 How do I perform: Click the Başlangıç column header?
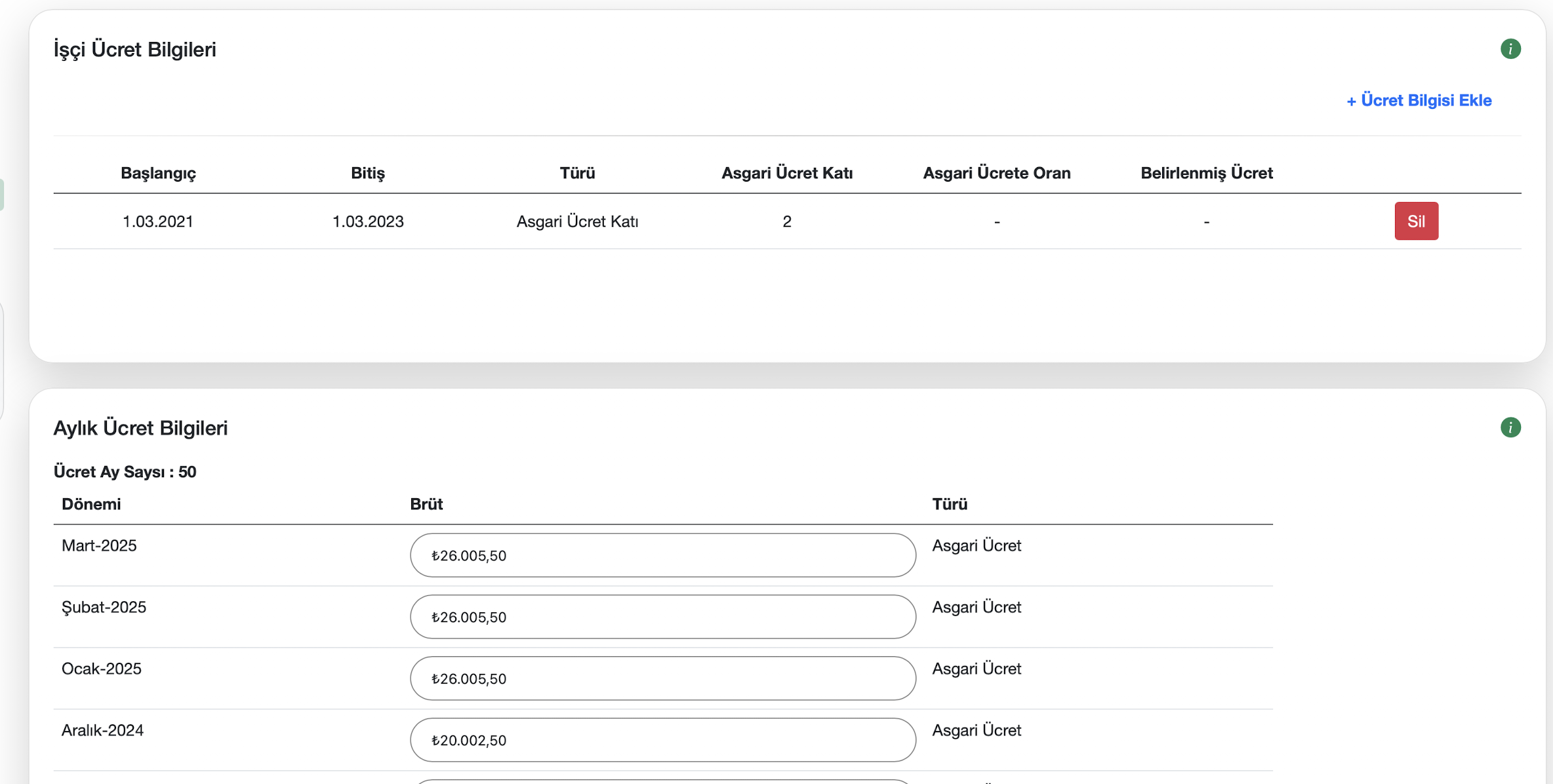[x=158, y=173]
